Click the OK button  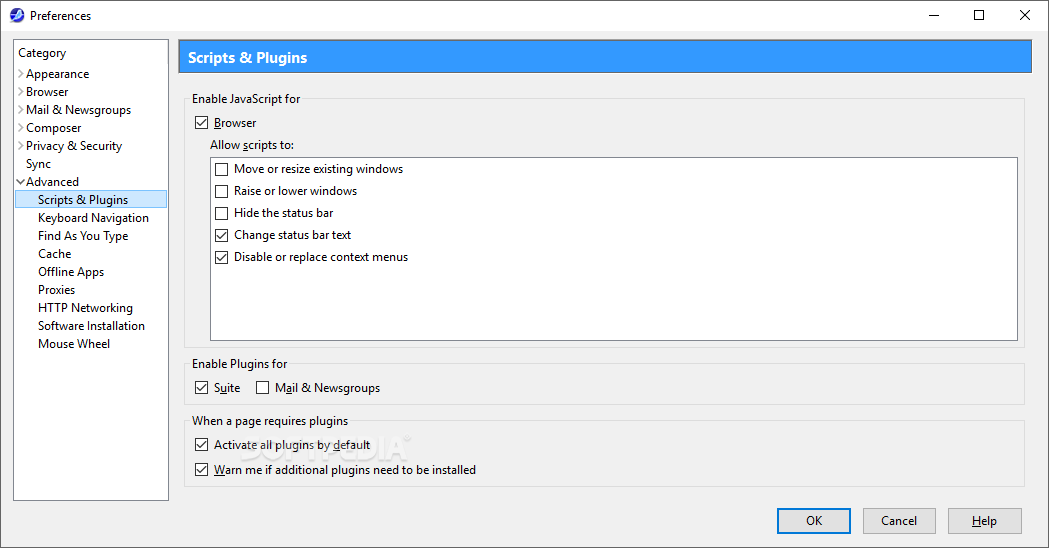[x=814, y=521]
